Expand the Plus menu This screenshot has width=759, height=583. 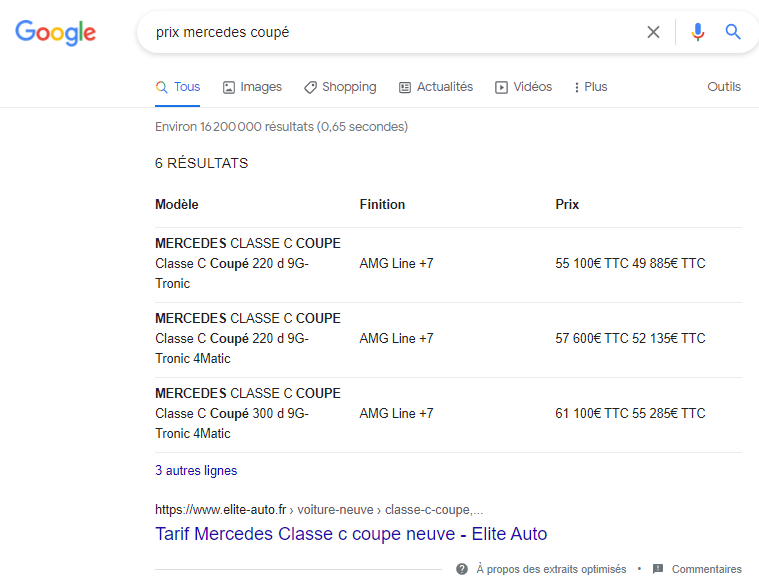click(x=590, y=87)
